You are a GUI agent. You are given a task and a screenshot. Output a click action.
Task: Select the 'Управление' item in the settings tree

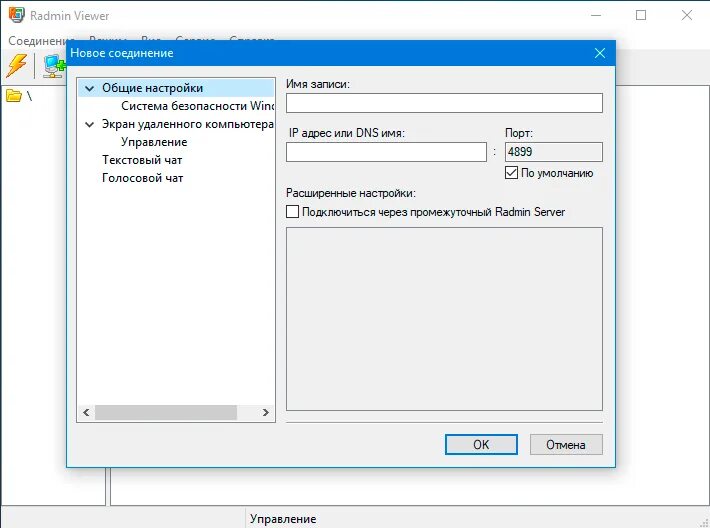click(x=154, y=142)
